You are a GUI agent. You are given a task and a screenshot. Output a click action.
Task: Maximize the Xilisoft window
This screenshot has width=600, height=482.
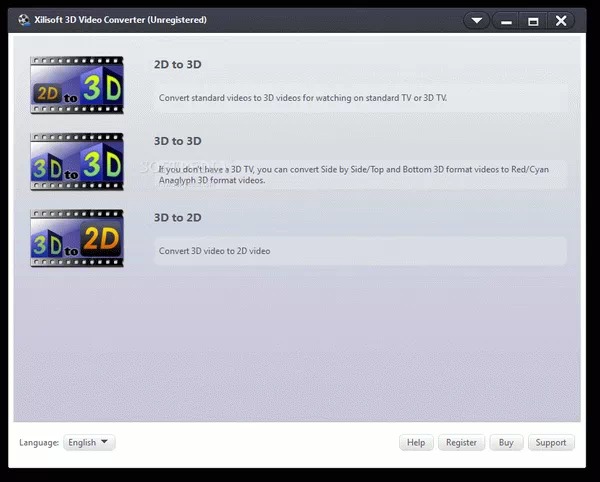click(533, 21)
